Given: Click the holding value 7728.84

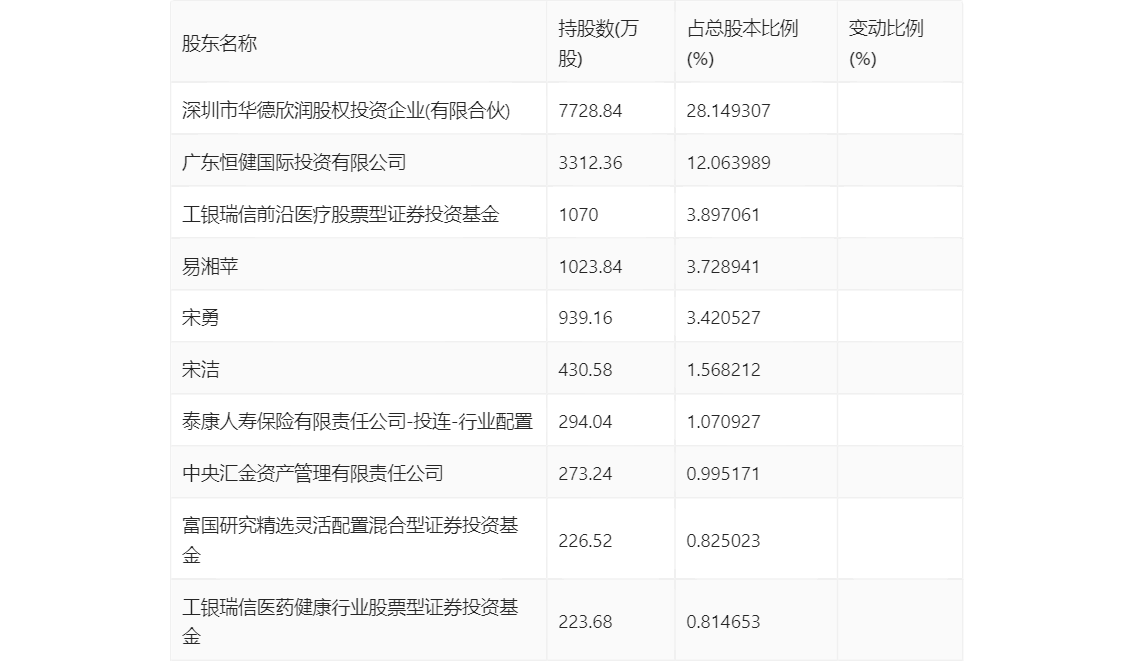Looking at the screenshot, I should tap(590, 111).
